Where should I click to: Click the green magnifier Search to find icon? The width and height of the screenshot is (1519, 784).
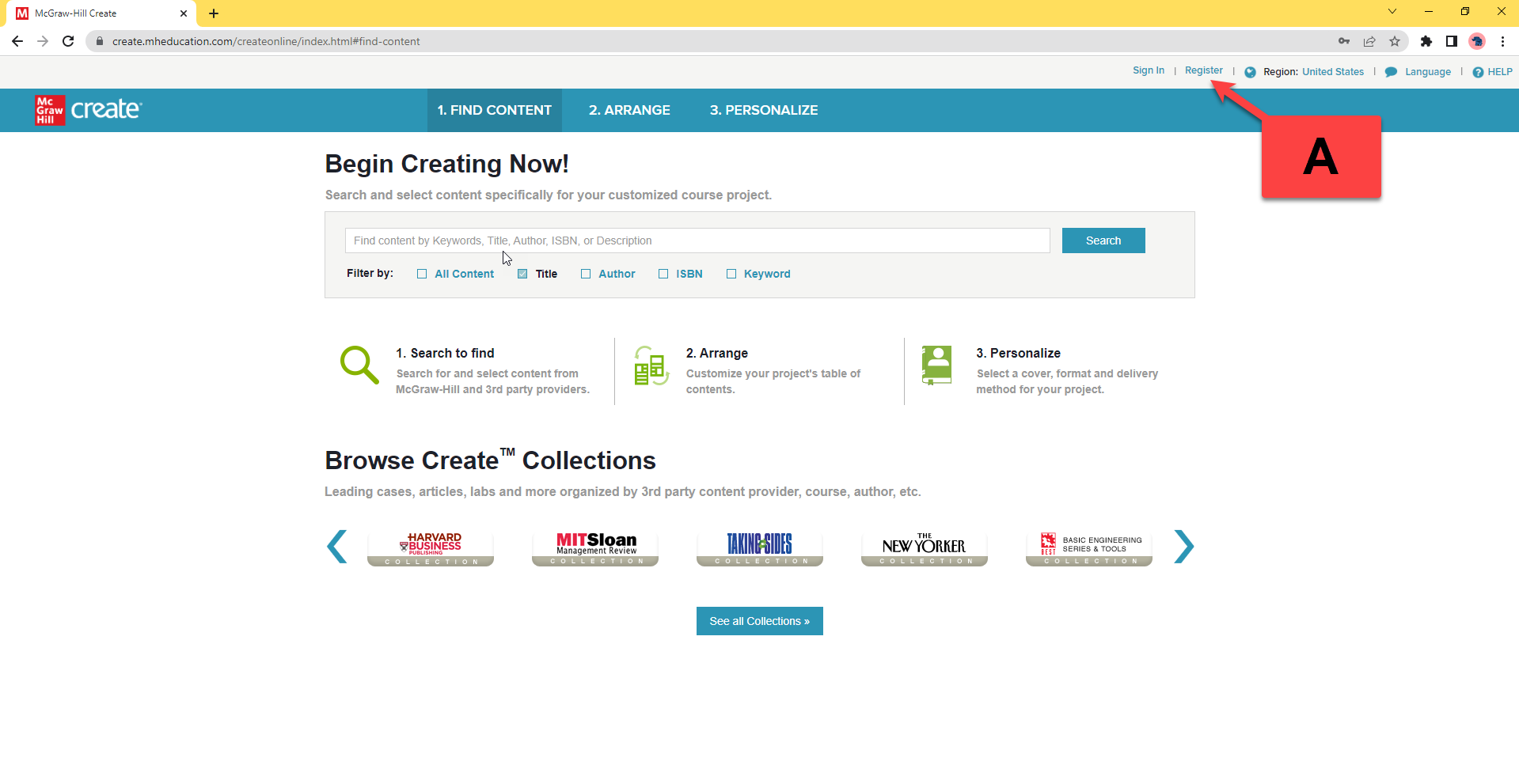point(359,365)
